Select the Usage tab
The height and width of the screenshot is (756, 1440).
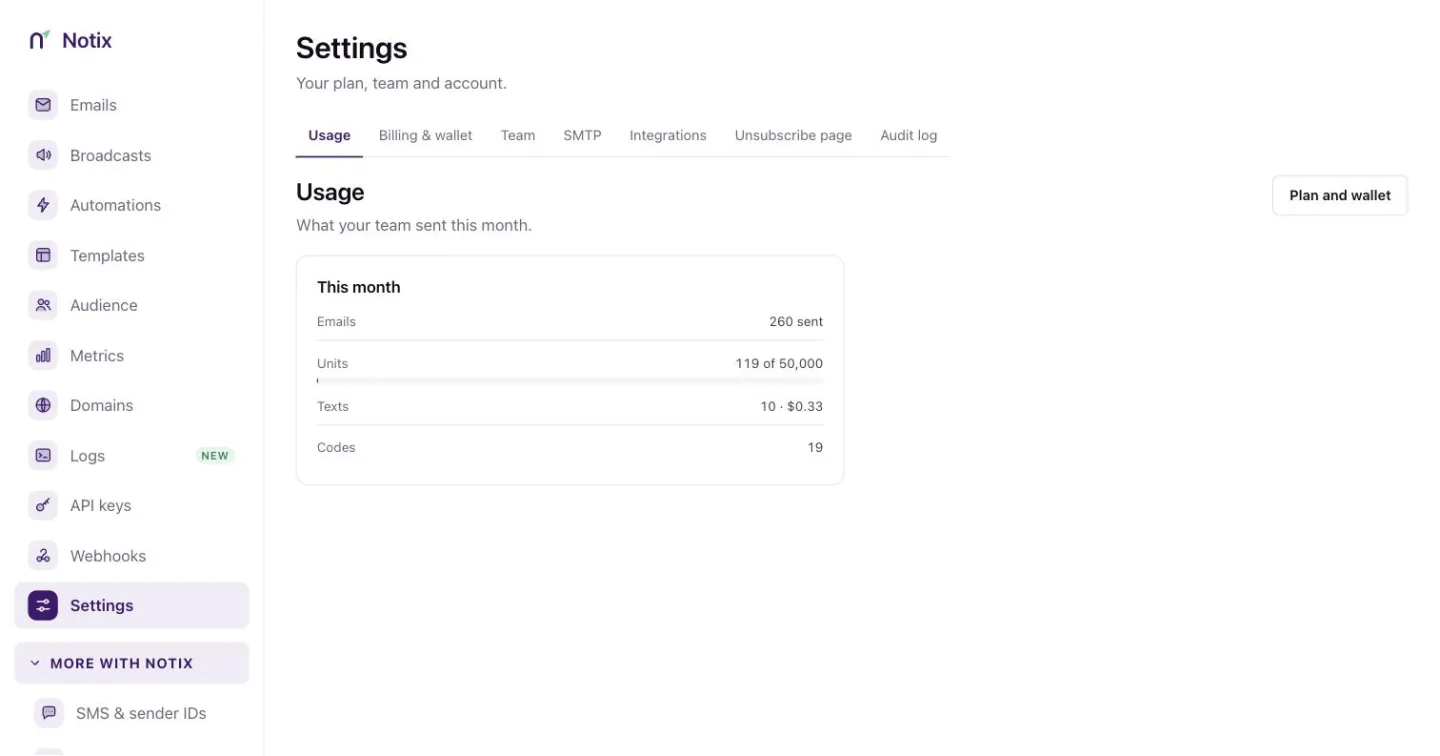(x=329, y=135)
